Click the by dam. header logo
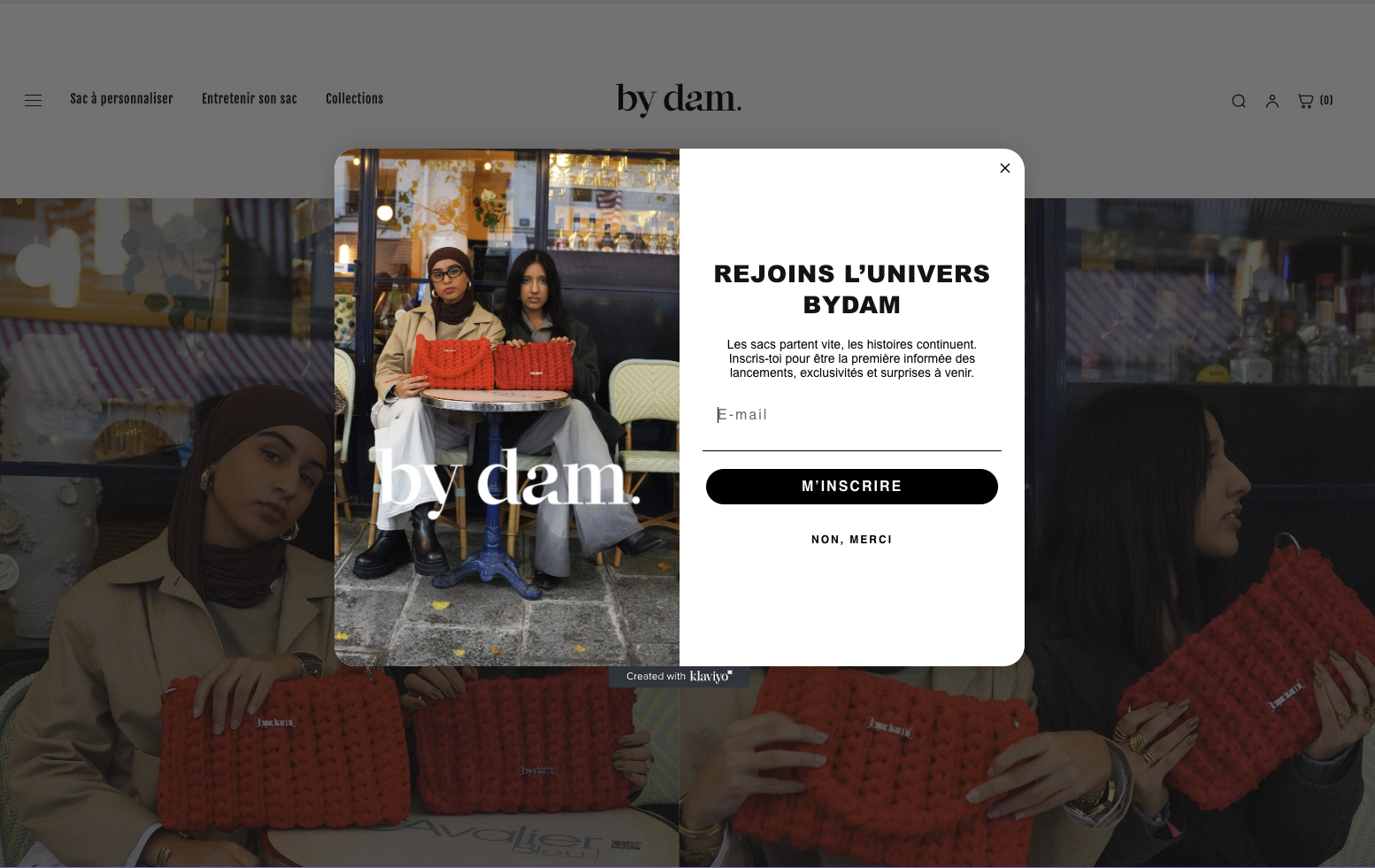The height and width of the screenshot is (868, 1375). pyautogui.click(x=679, y=100)
